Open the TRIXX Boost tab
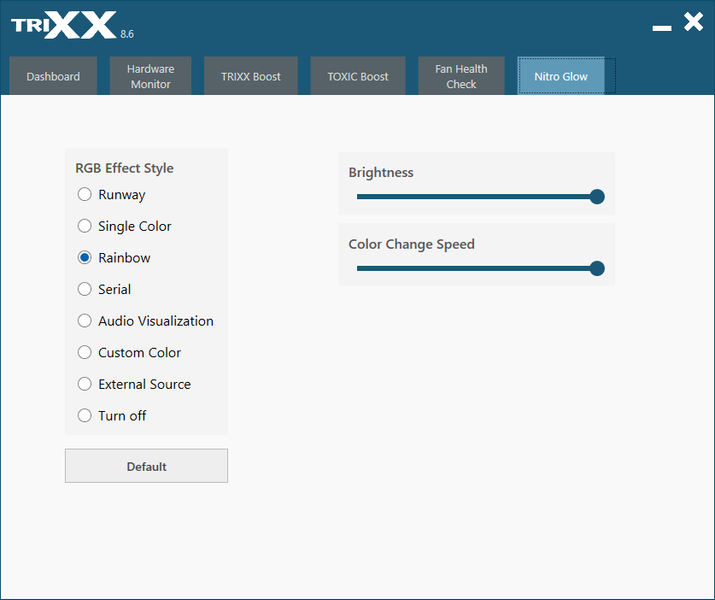 (251, 76)
